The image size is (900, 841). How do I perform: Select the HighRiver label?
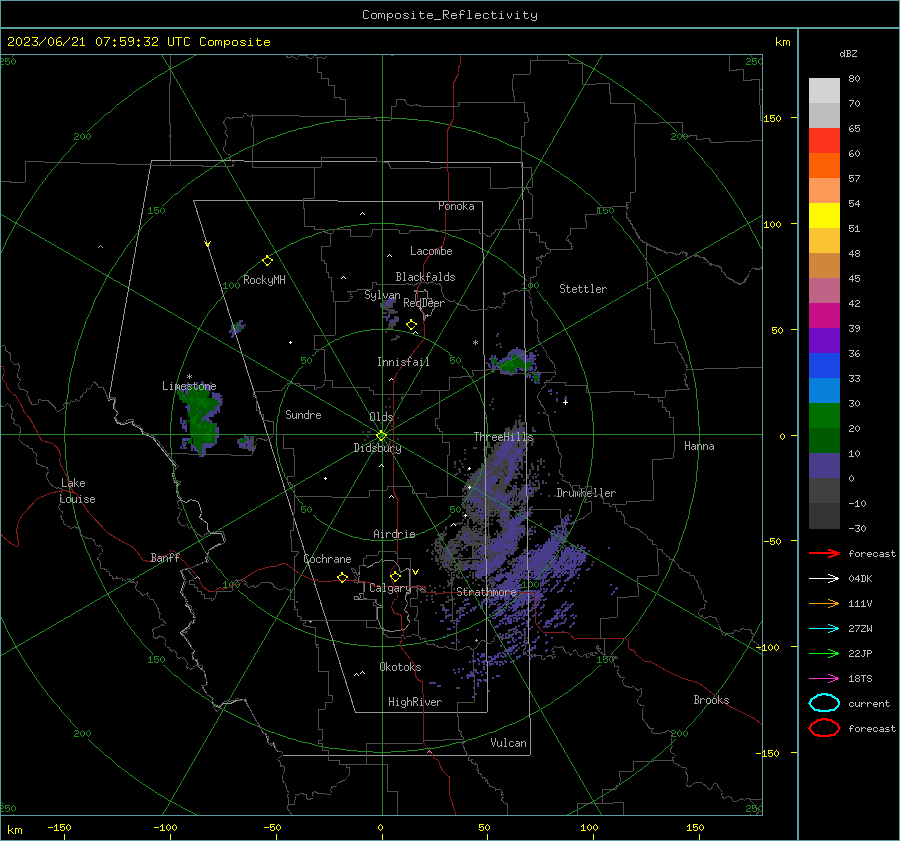pyautogui.click(x=415, y=702)
